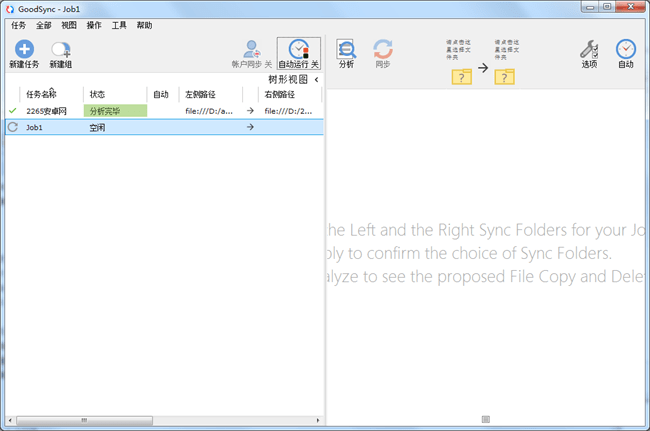Toggle Account Sync (帐户同步) off/on
Screen dimensions: 650x431
pos(251,52)
